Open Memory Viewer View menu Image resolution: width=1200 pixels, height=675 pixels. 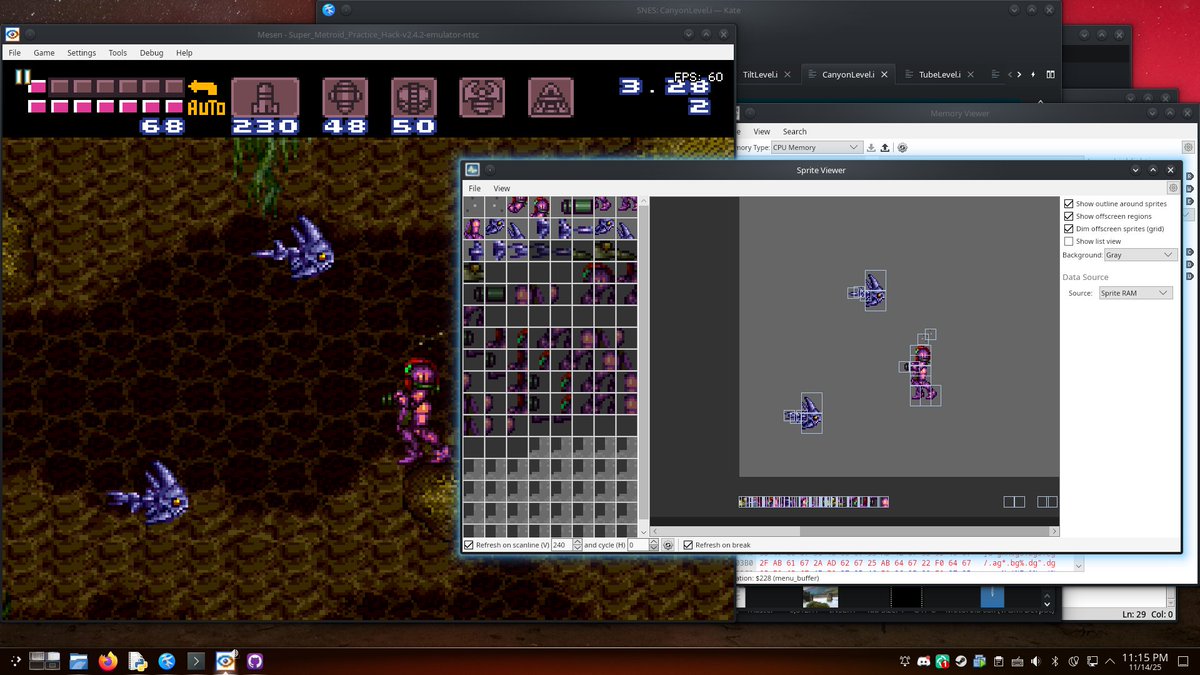[x=762, y=131]
